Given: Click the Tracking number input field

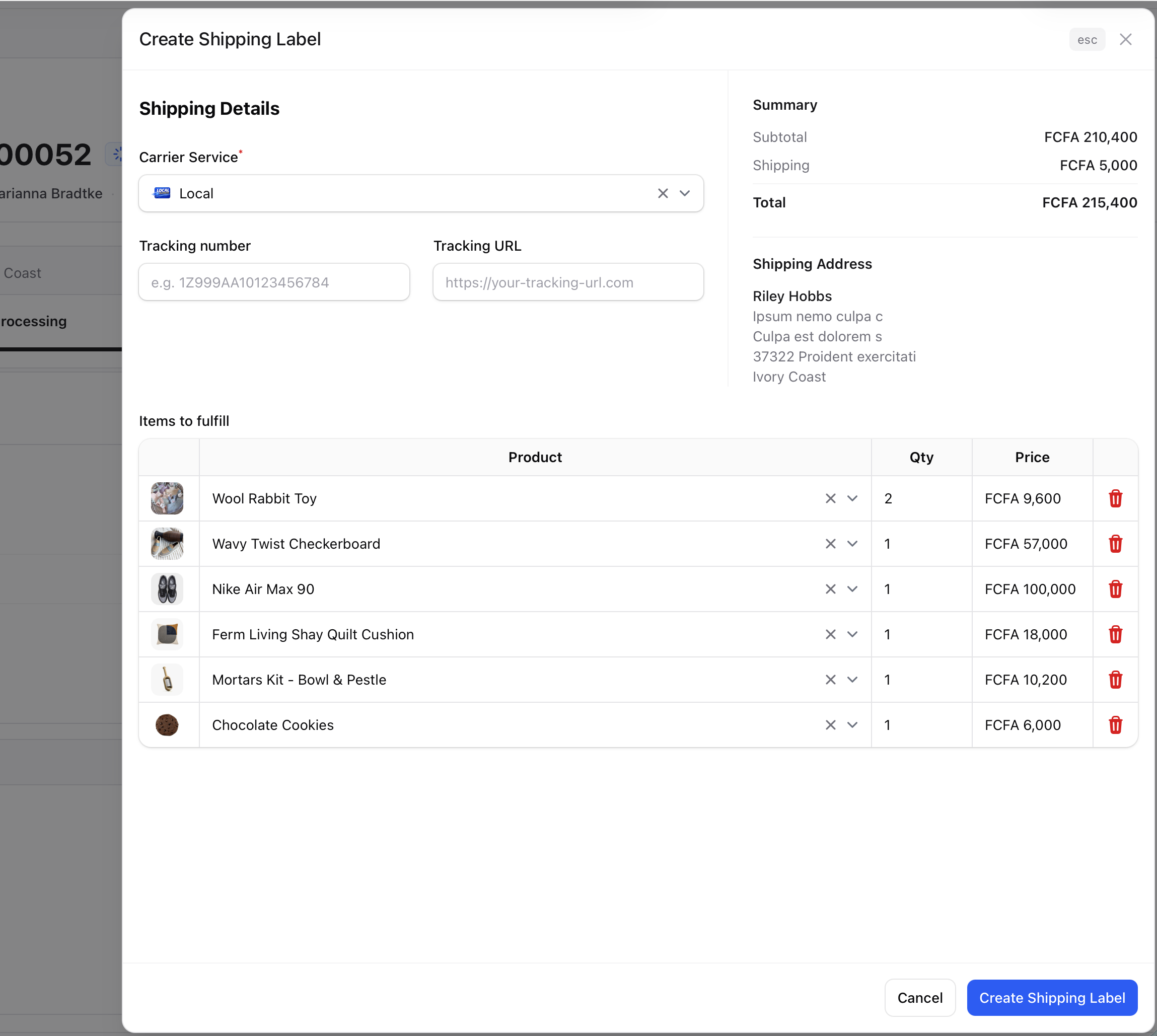Looking at the screenshot, I should click(274, 282).
